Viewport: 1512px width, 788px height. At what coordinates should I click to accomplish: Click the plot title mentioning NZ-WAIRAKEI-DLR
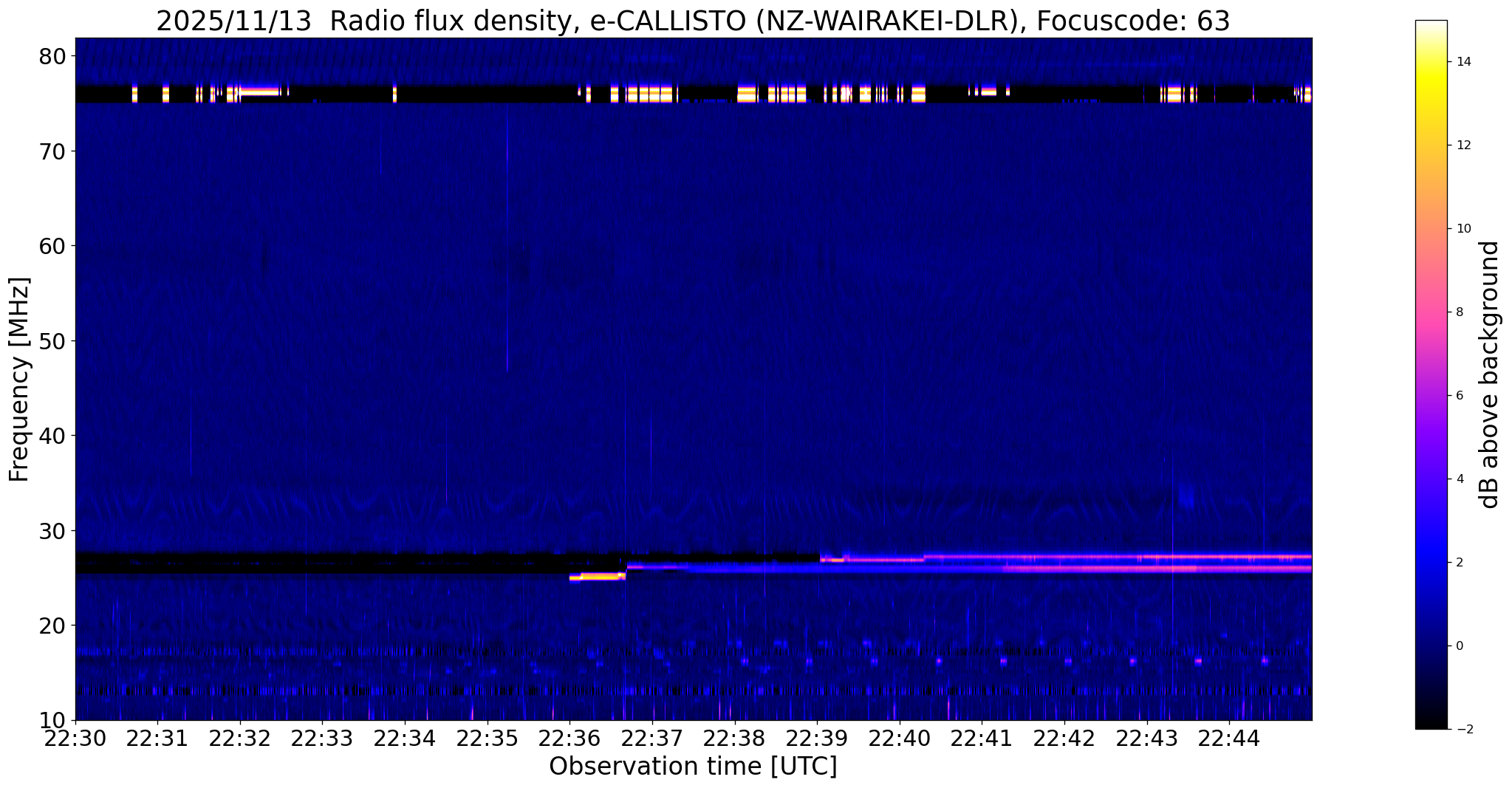coord(693,21)
